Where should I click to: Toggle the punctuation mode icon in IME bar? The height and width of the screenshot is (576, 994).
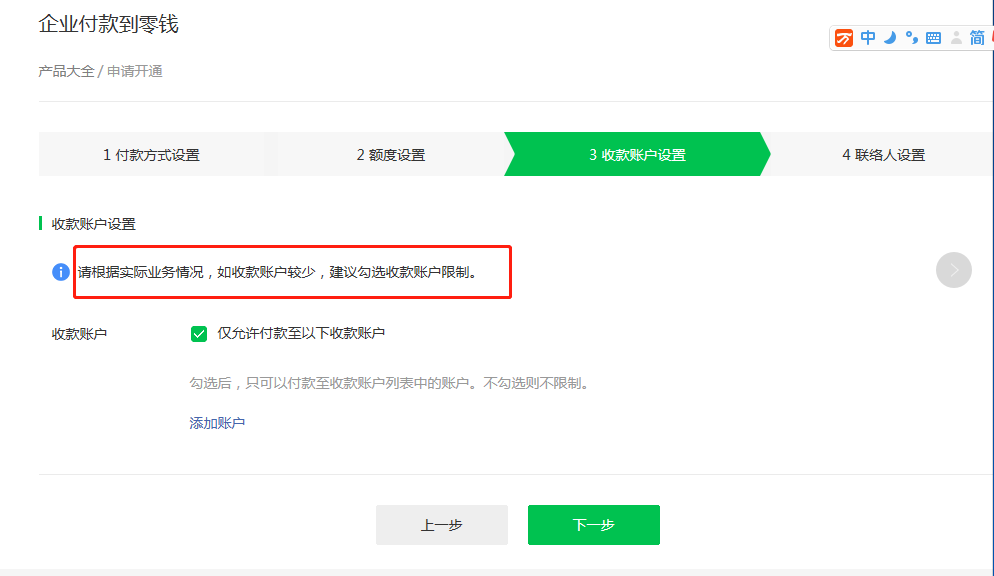912,38
